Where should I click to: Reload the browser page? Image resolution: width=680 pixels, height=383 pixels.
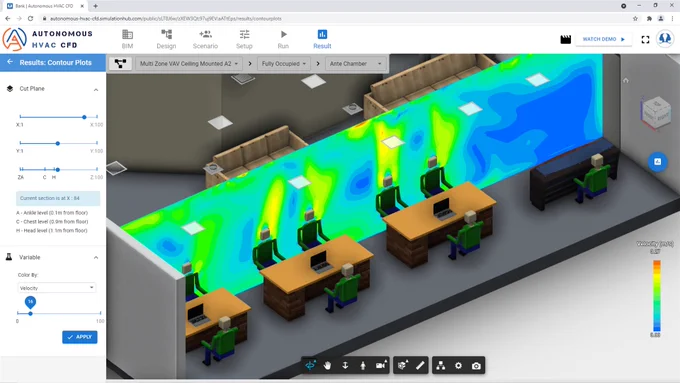tap(30, 19)
